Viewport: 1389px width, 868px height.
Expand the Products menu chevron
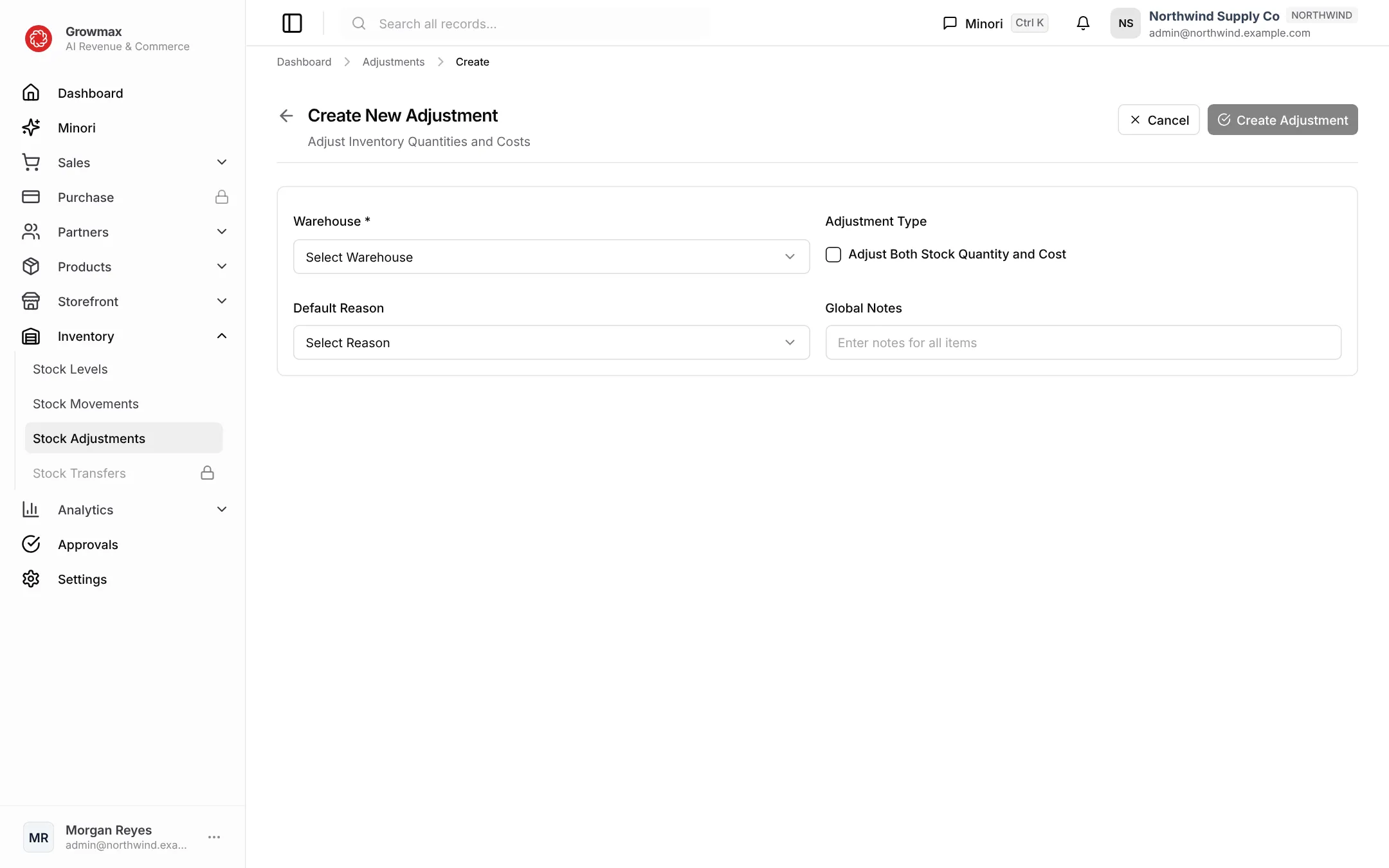[222, 266]
